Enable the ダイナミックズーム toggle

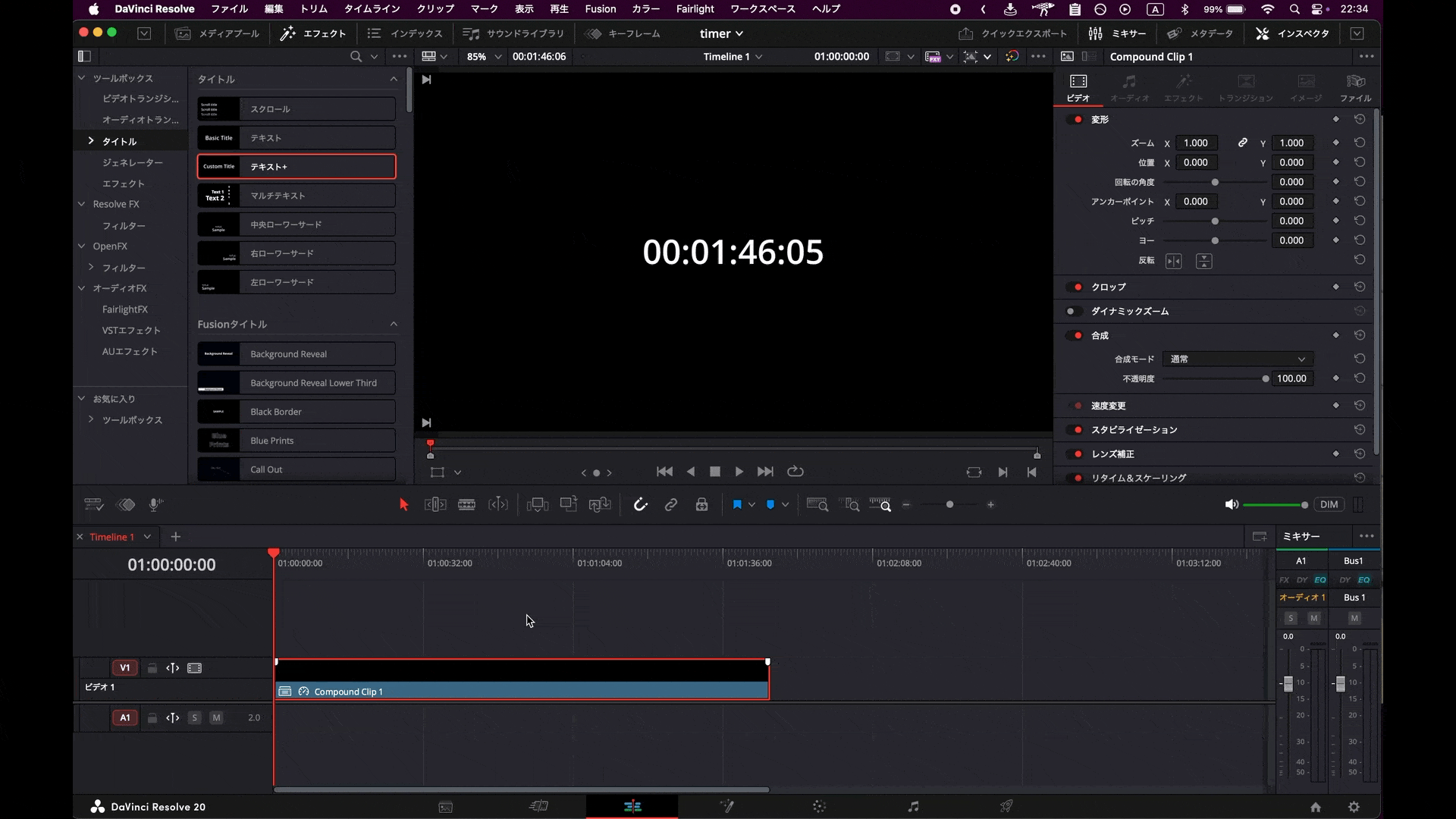(1073, 312)
